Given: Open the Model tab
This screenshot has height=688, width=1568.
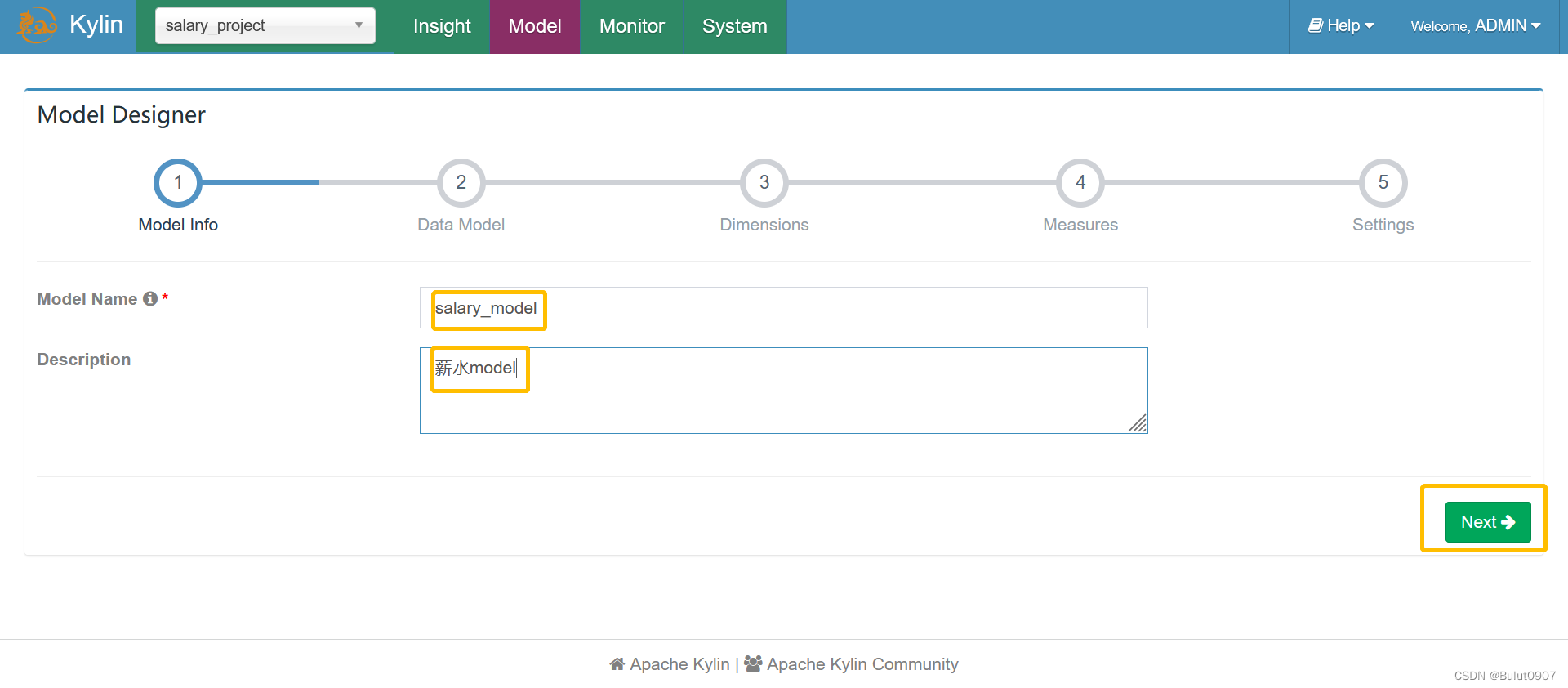Looking at the screenshot, I should click(x=535, y=26).
